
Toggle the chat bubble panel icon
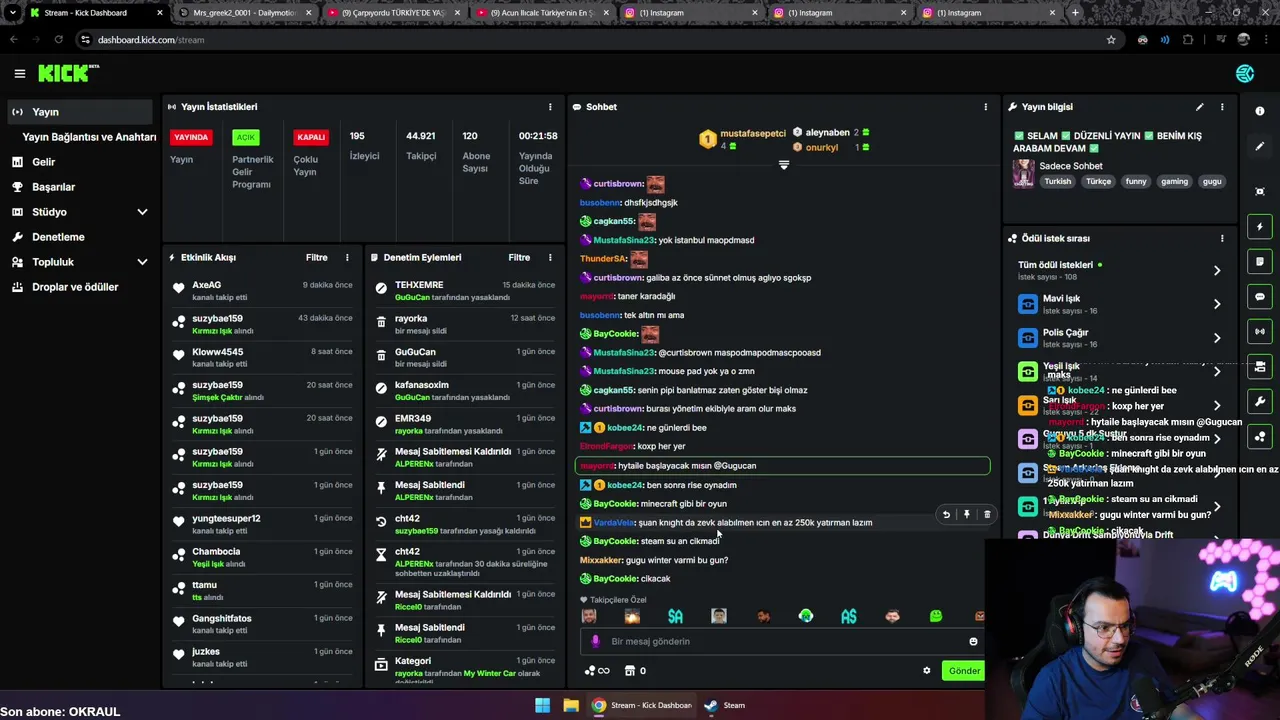click(1260, 297)
